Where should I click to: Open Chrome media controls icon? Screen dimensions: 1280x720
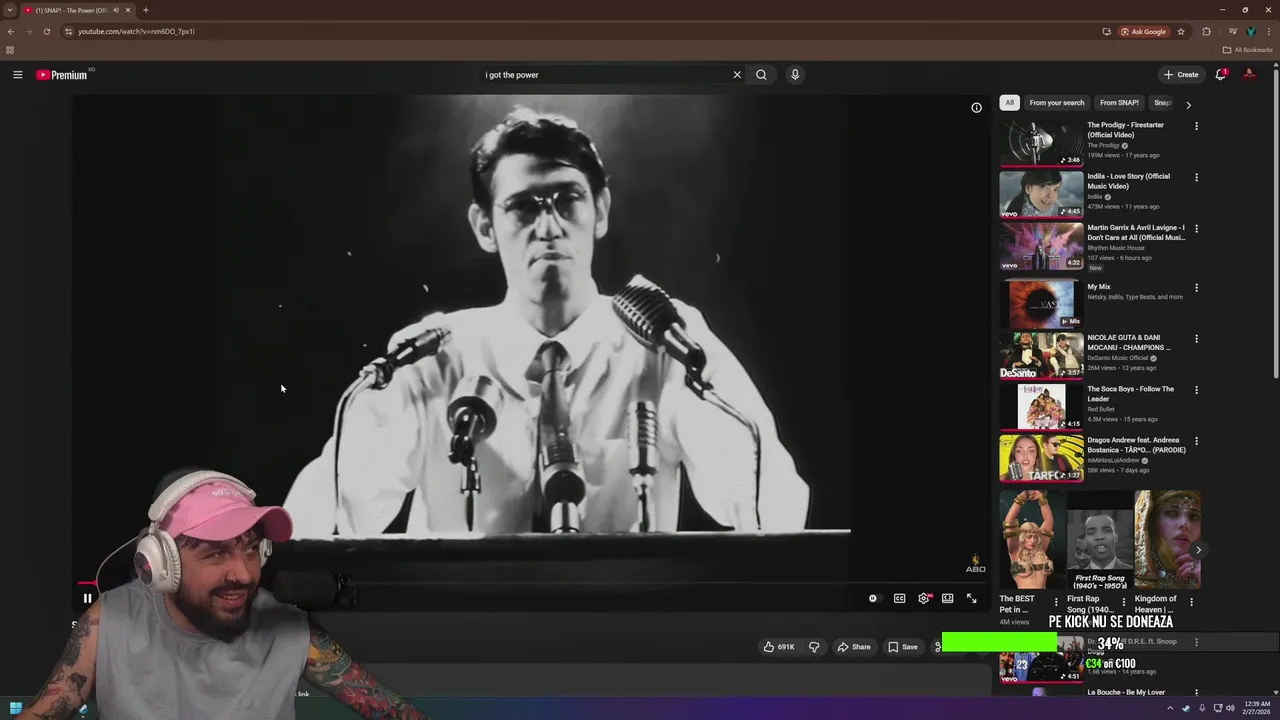(x=1232, y=31)
